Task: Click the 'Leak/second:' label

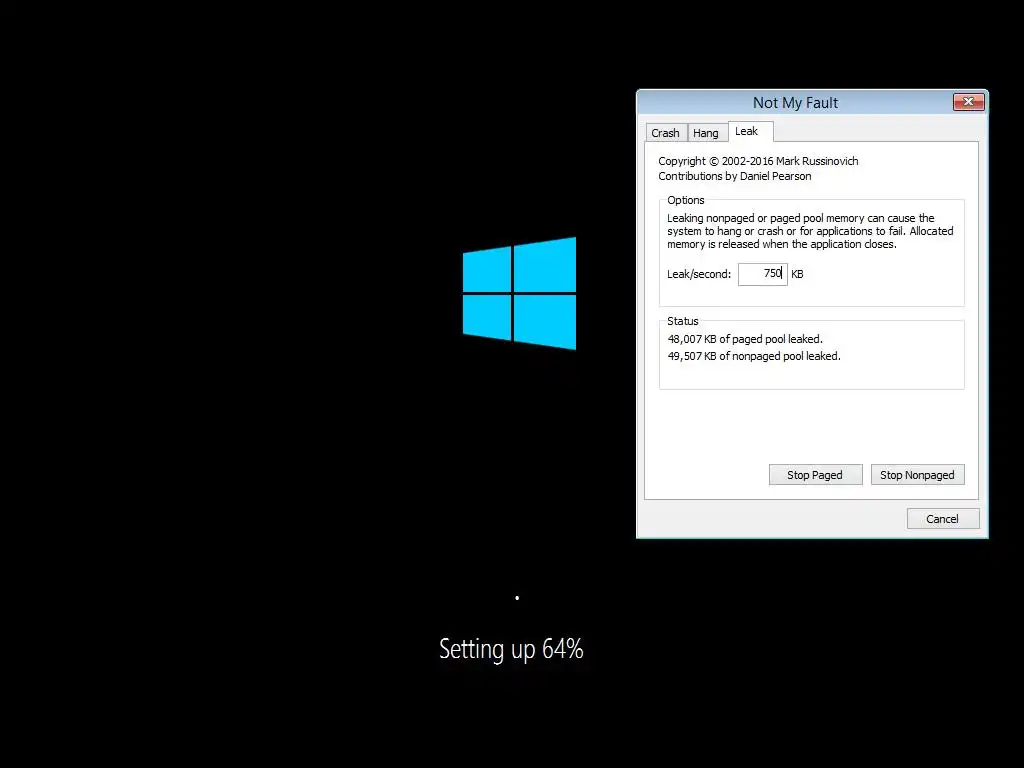Action: tap(698, 274)
